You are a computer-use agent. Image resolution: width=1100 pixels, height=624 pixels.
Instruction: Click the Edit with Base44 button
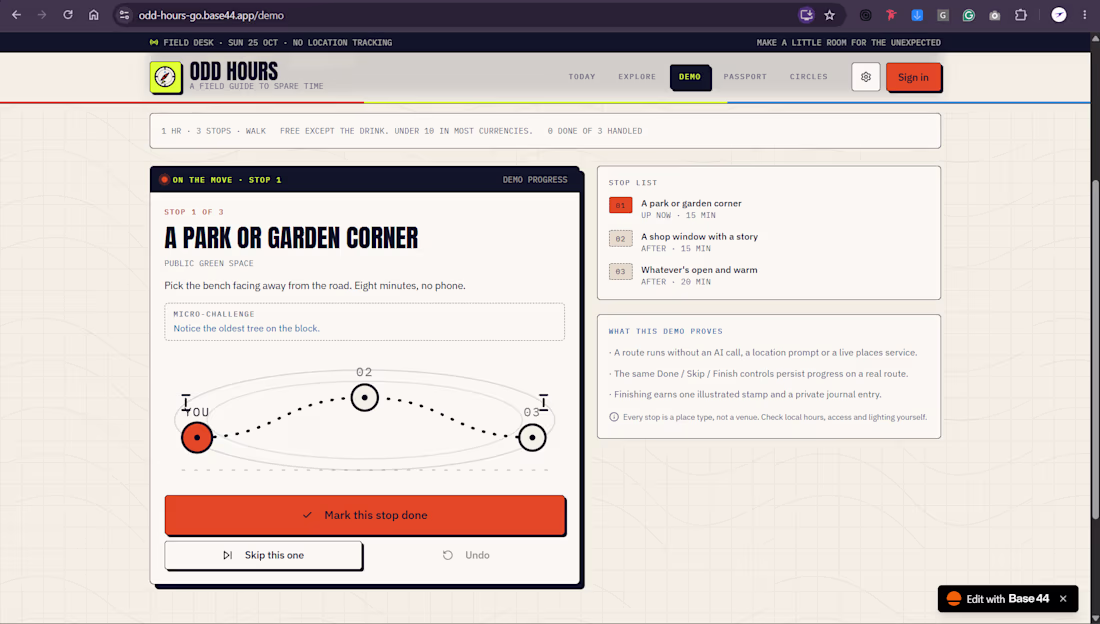pyautogui.click(x=999, y=599)
